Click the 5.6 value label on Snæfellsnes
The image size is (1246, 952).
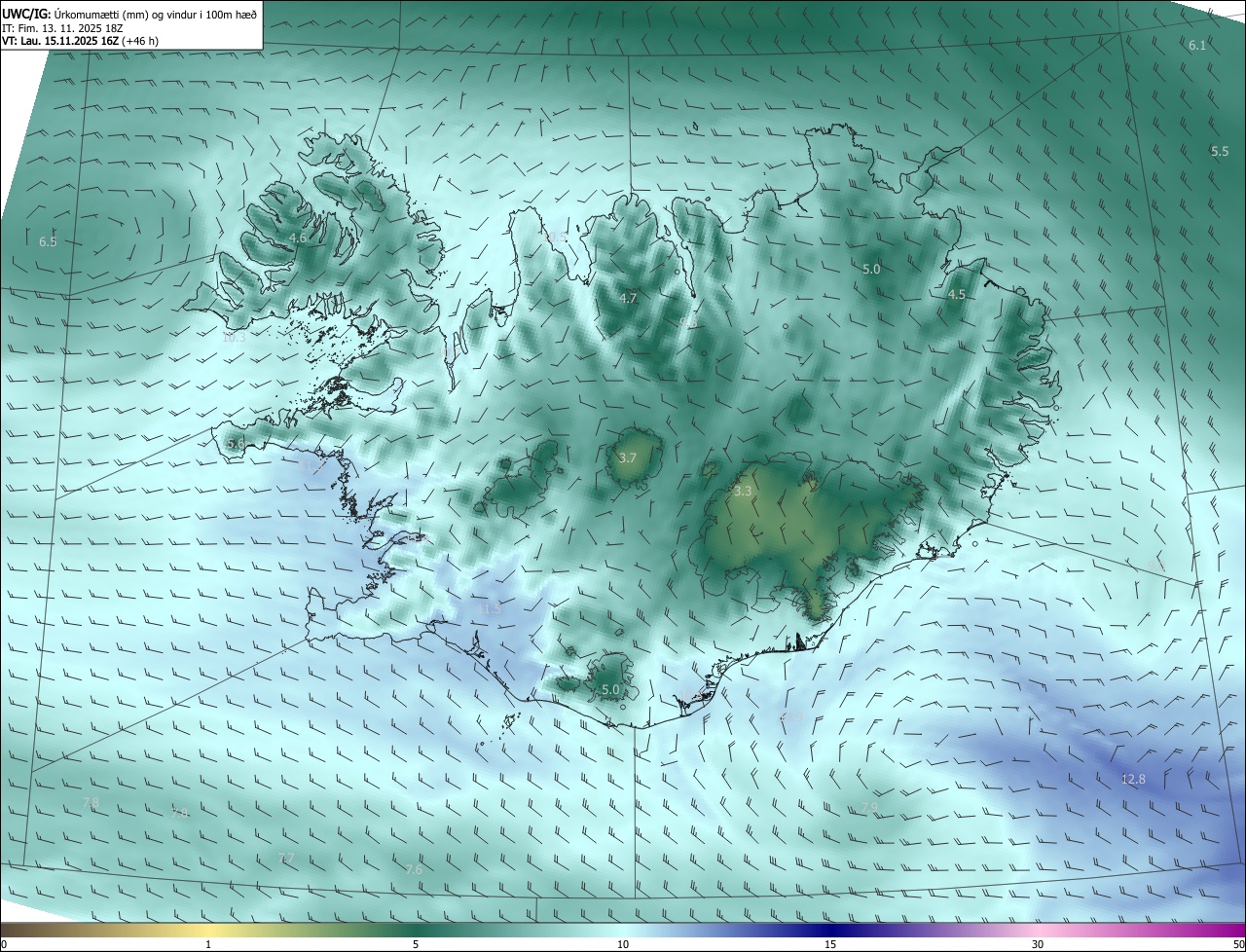[236, 443]
